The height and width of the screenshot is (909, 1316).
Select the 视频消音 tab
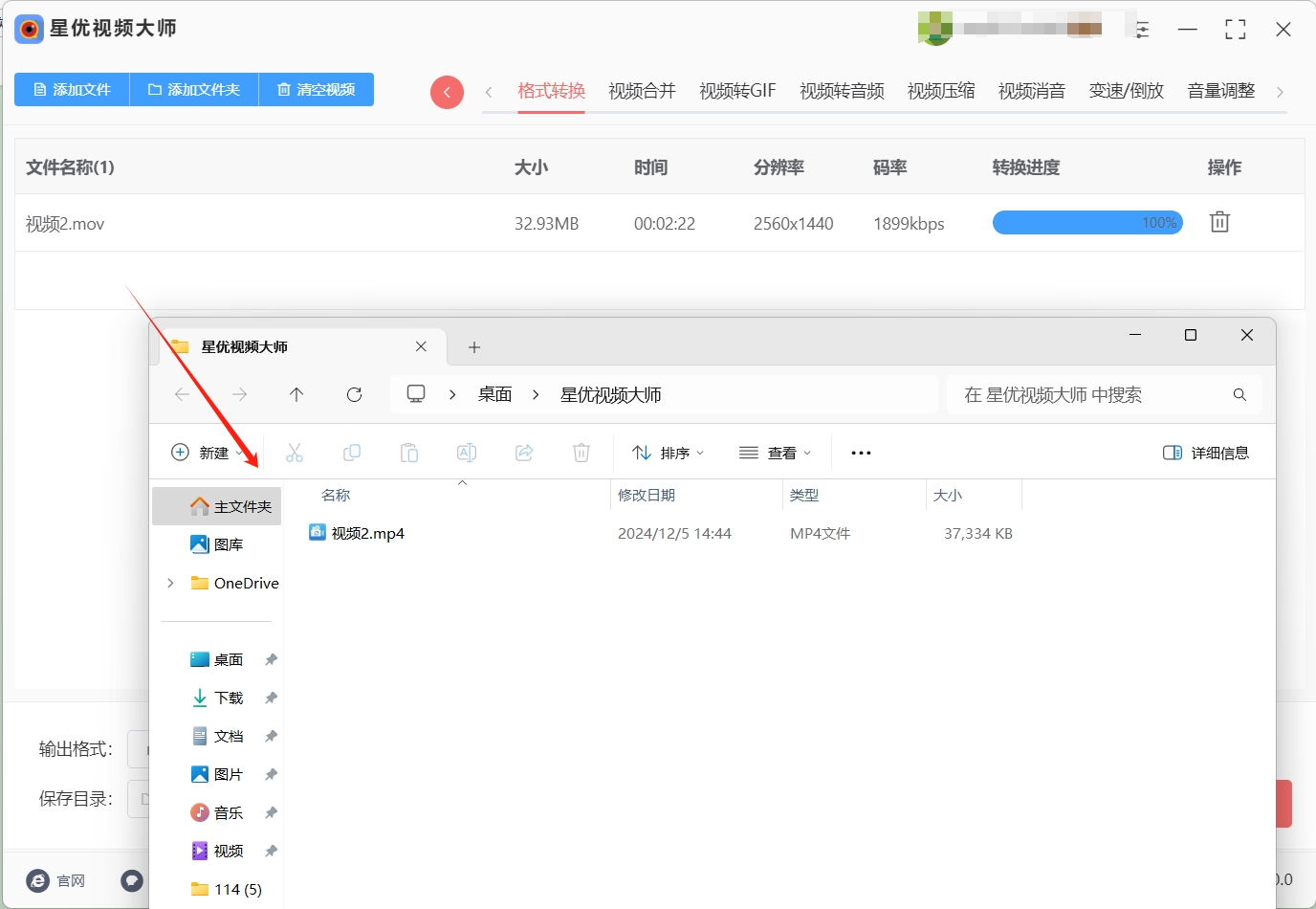1032,91
